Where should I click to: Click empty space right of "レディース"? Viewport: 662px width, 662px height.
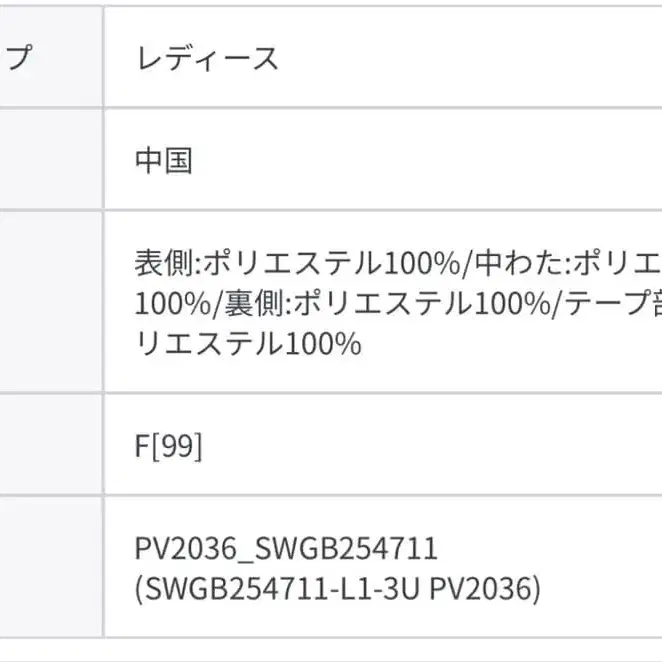point(470,58)
